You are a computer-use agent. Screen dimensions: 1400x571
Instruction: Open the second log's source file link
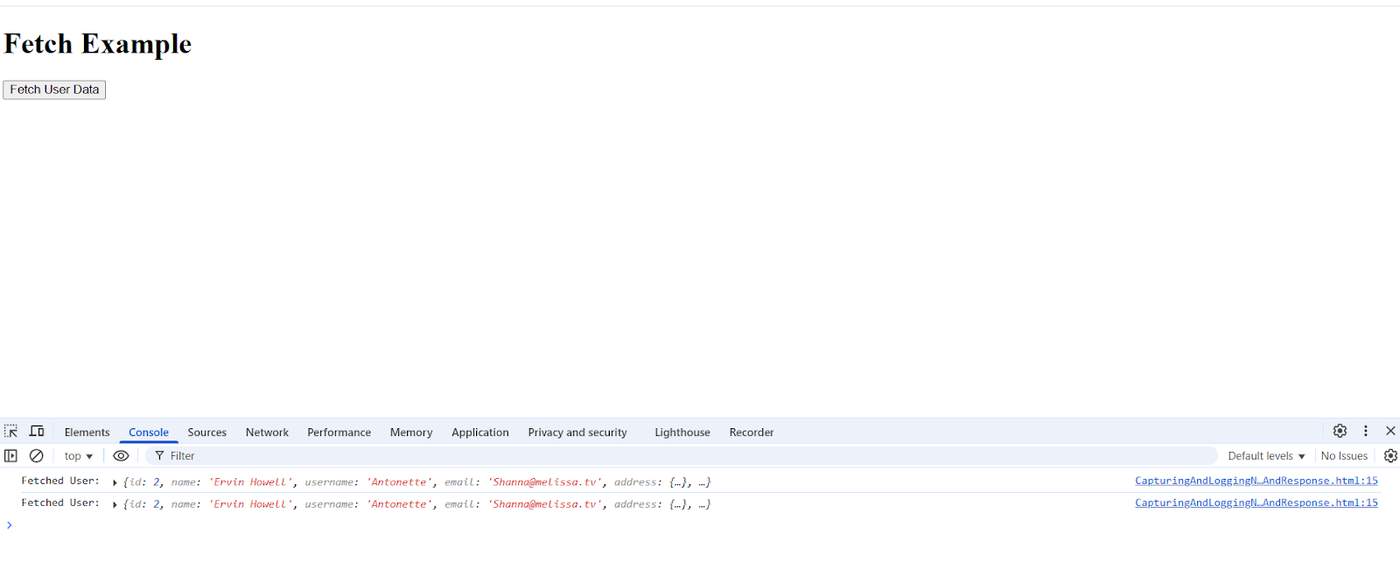(1256, 503)
